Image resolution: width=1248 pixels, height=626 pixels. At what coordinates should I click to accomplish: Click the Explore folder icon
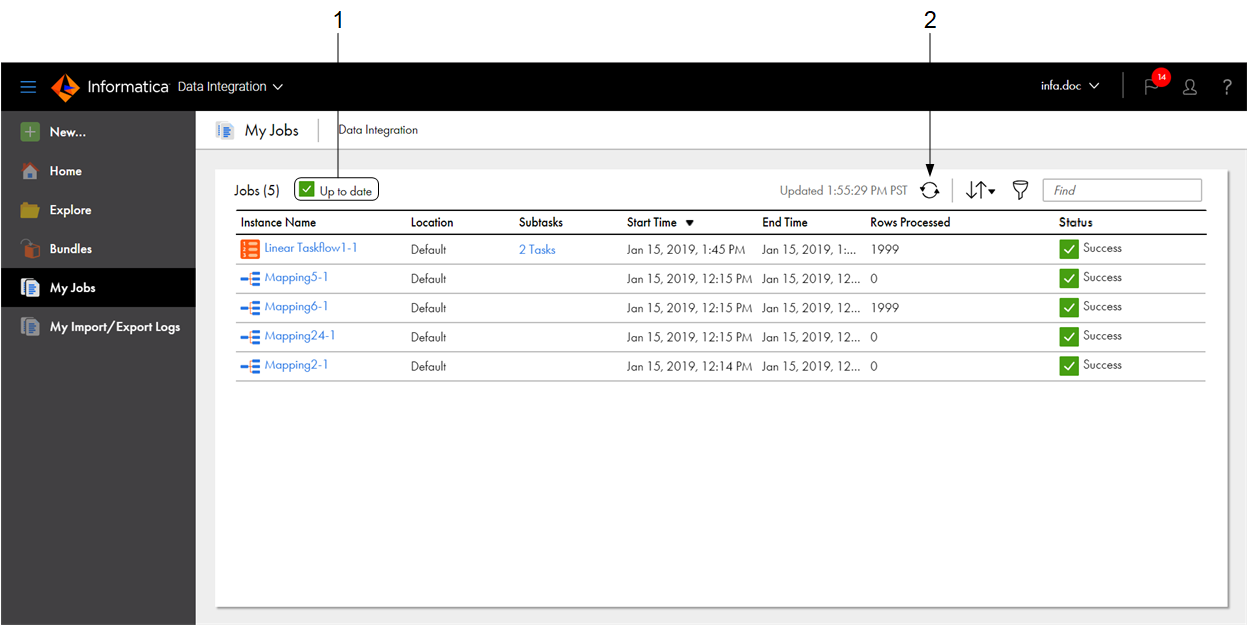tap(30, 210)
